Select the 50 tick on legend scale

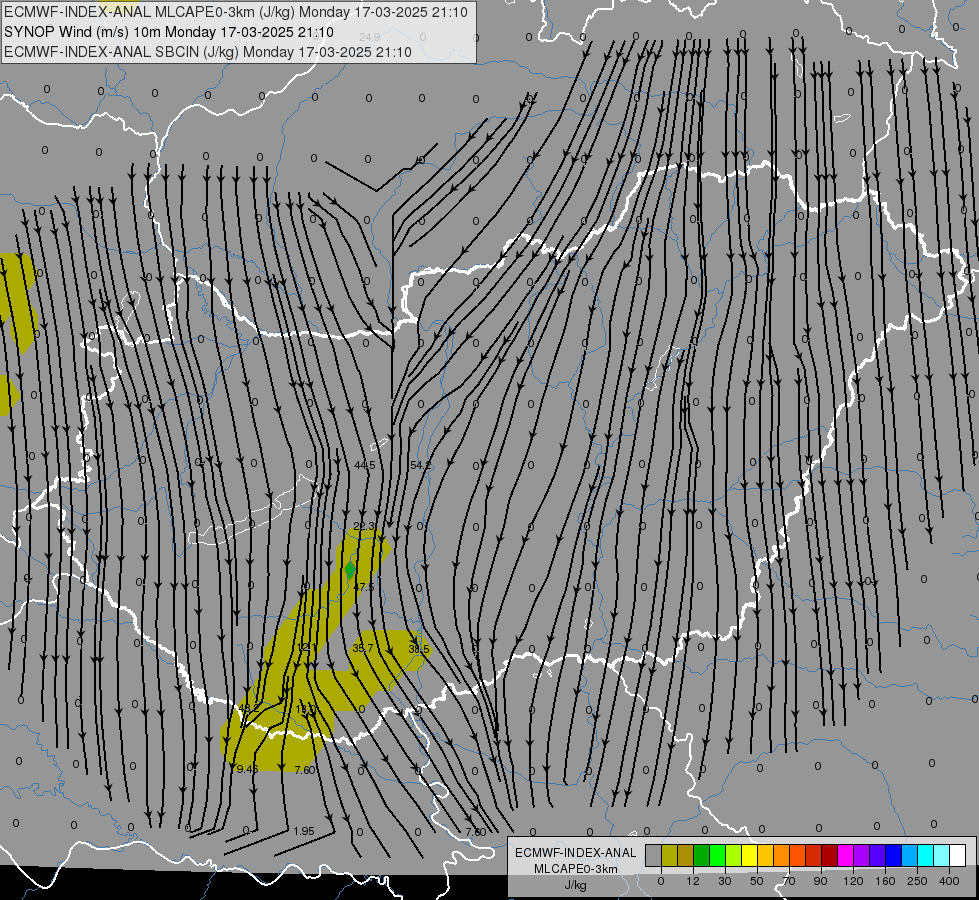coord(757,881)
